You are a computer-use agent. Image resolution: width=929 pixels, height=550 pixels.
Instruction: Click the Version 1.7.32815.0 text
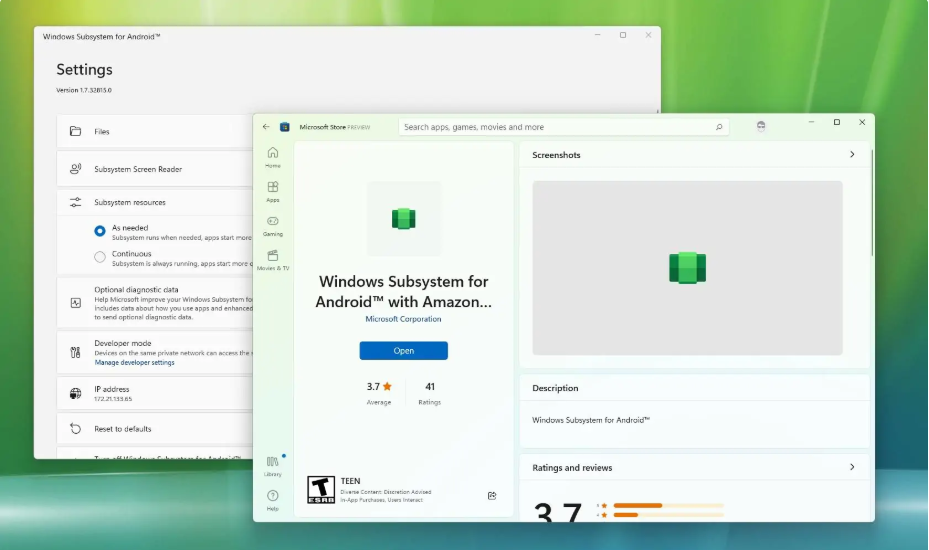(x=84, y=90)
